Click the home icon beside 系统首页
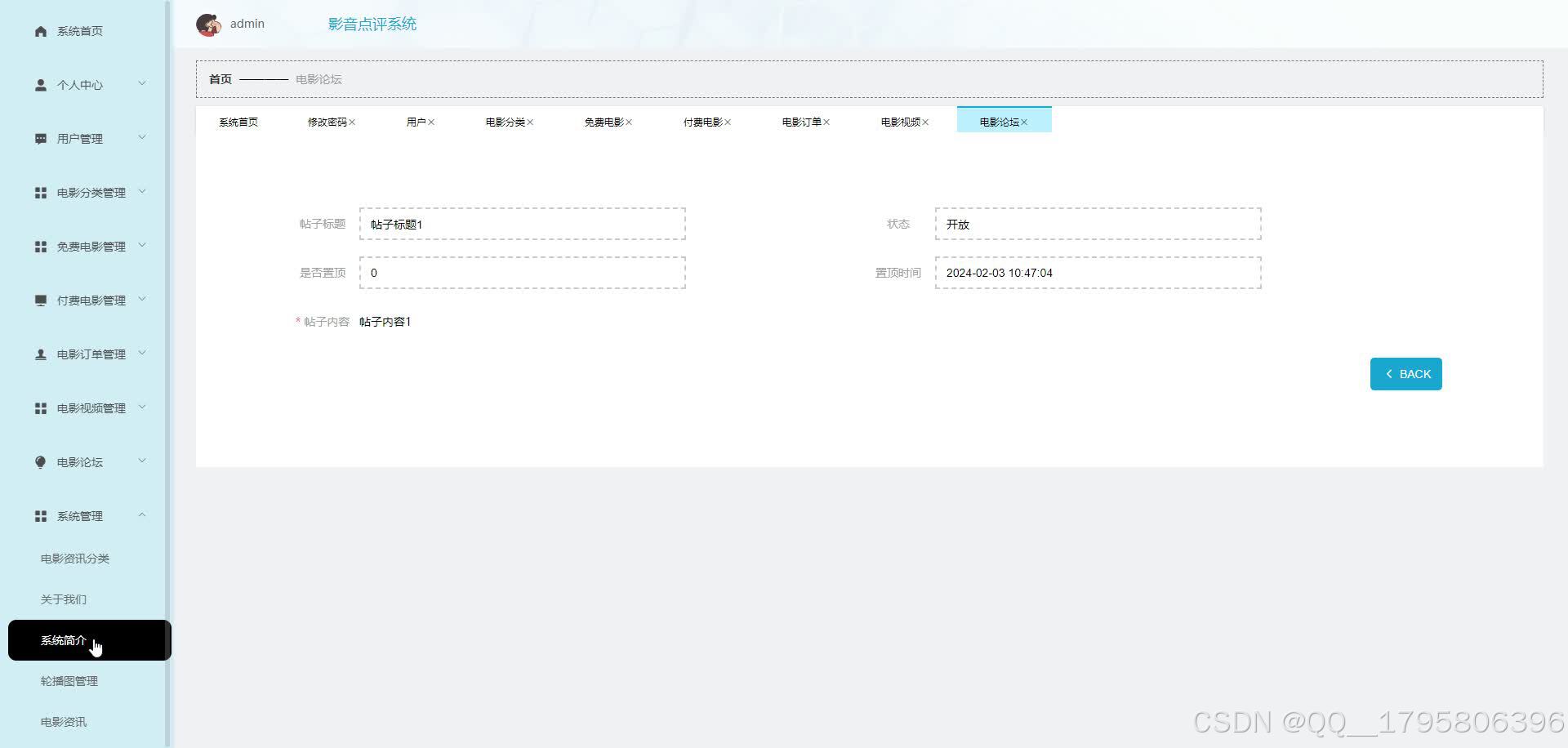1568x748 pixels. pos(41,31)
